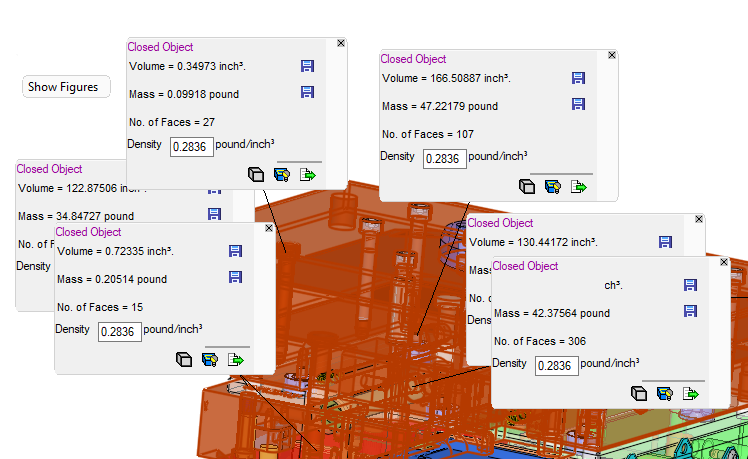
Task: Click the cube icon in 27-faces panel
Action: [x=256, y=174]
